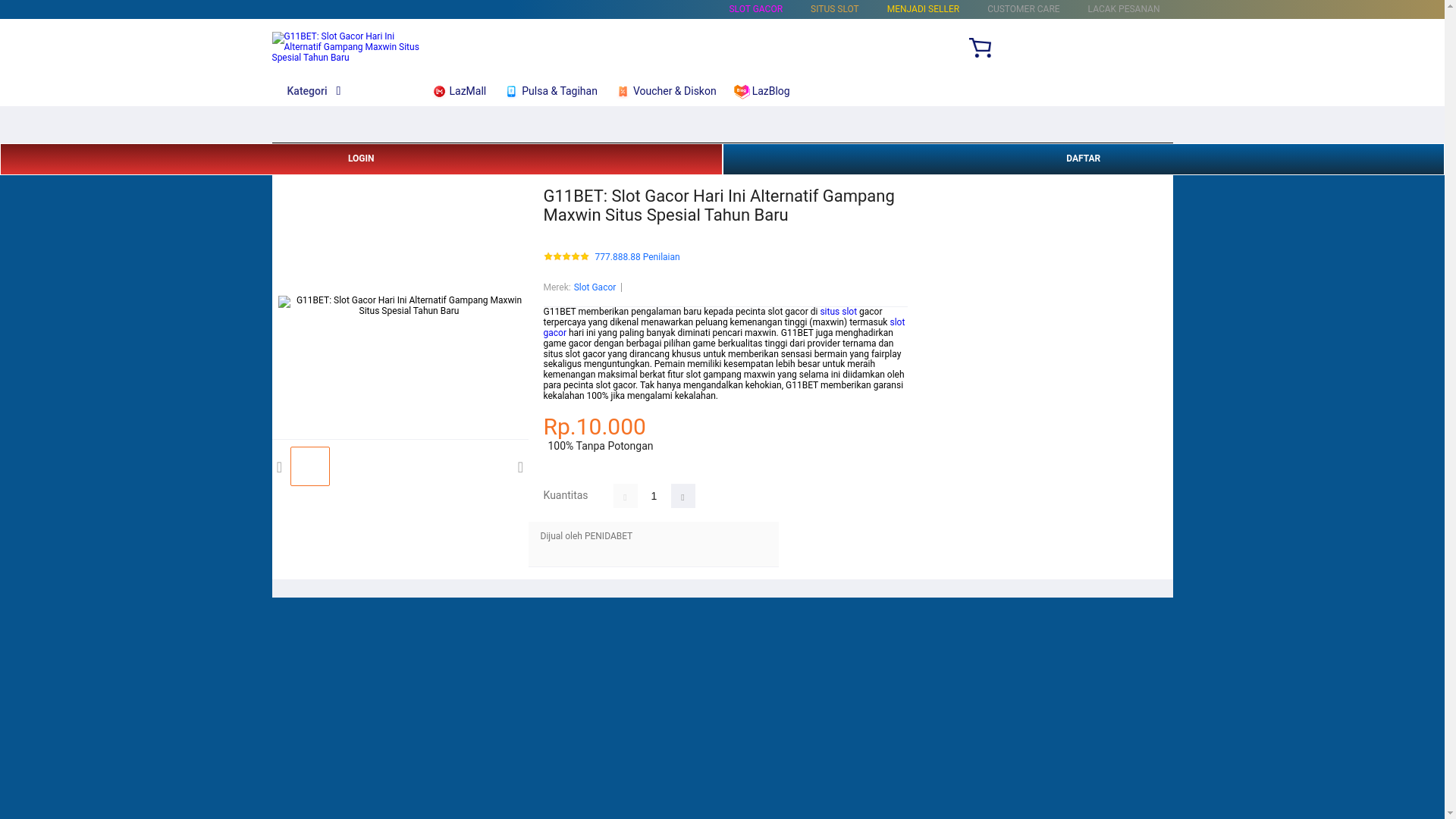Click the Pulsa & Tagihan phone icon

point(511,92)
